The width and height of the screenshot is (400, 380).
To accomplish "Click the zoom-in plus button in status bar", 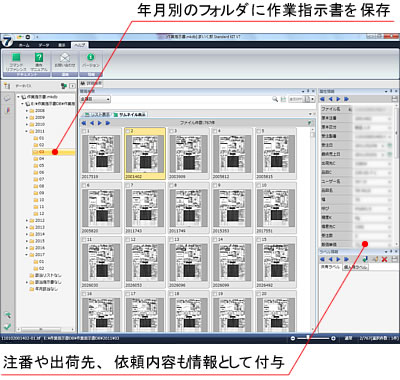I will (x=333, y=338).
